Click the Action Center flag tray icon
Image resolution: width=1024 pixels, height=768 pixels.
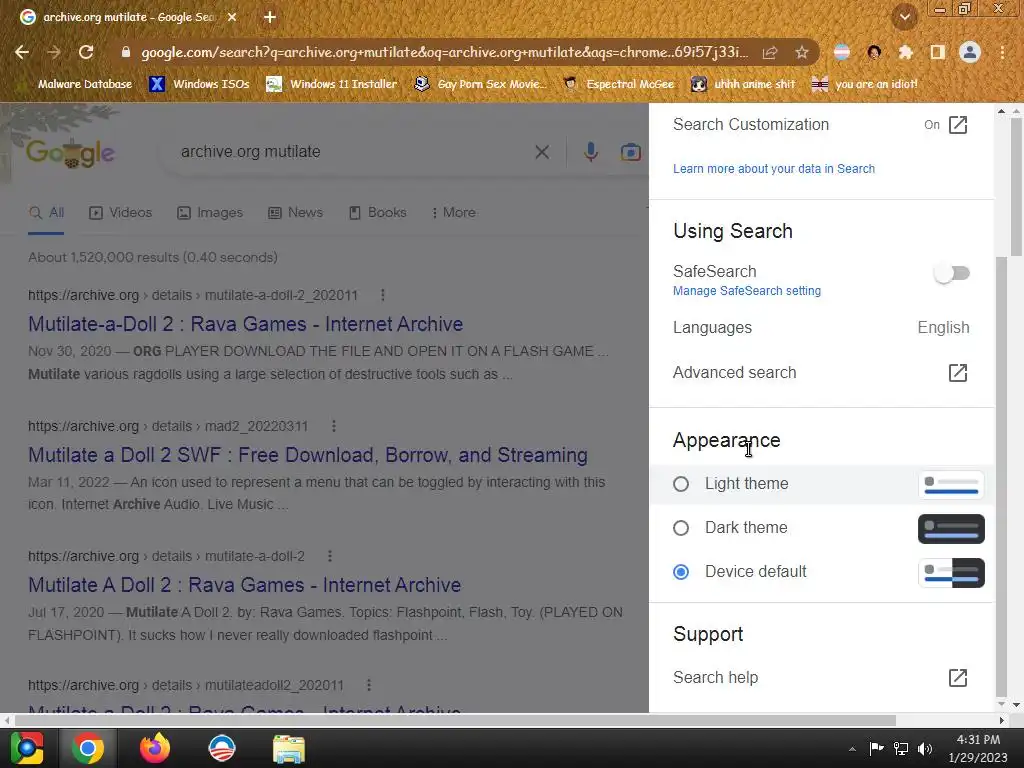click(x=876, y=748)
